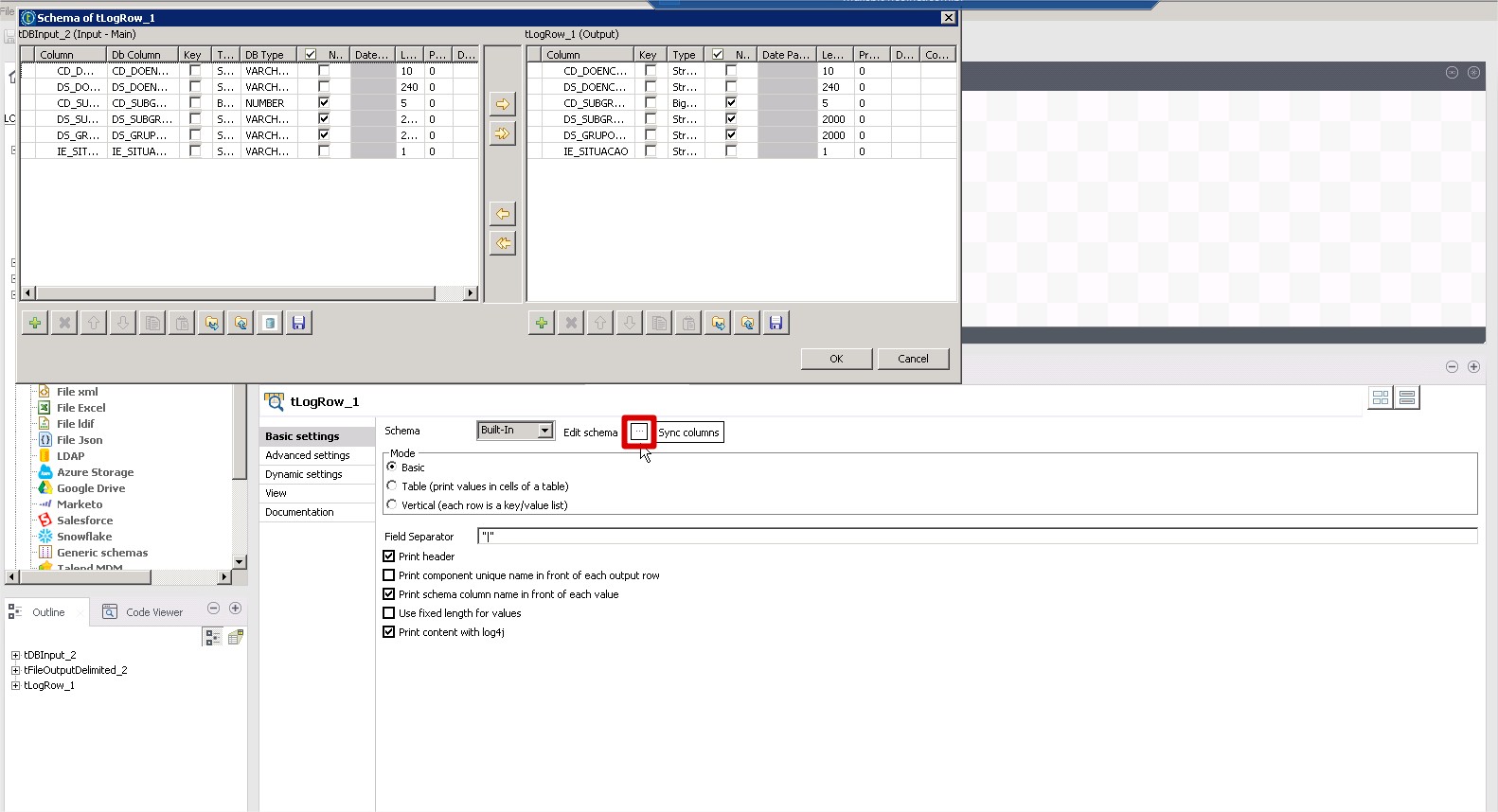Viewport: 1498px width, 812px height.
Task: Toggle Print component unique name checkbox
Action: [x=388, y=575]
